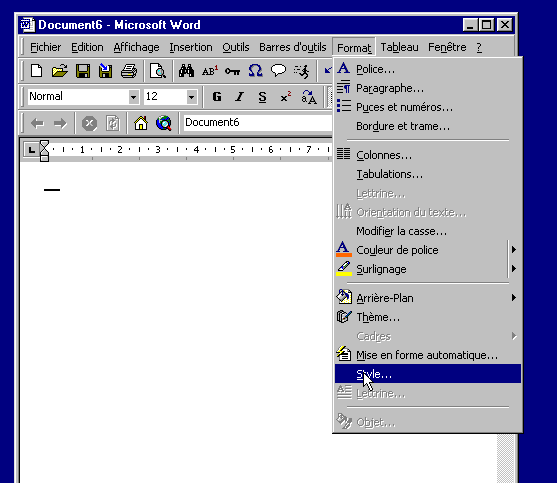The width and height of the screenshot is (557, 483).
Task: Click the change case aA icon
Action: [309, 97]
